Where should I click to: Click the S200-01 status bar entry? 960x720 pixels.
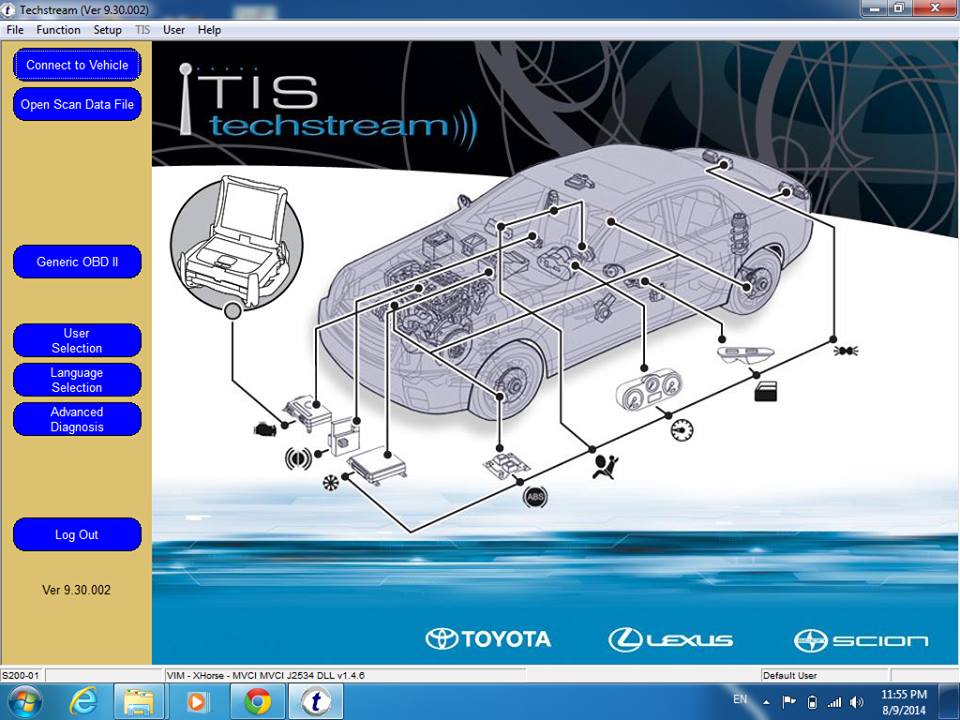tap(21, 675)
